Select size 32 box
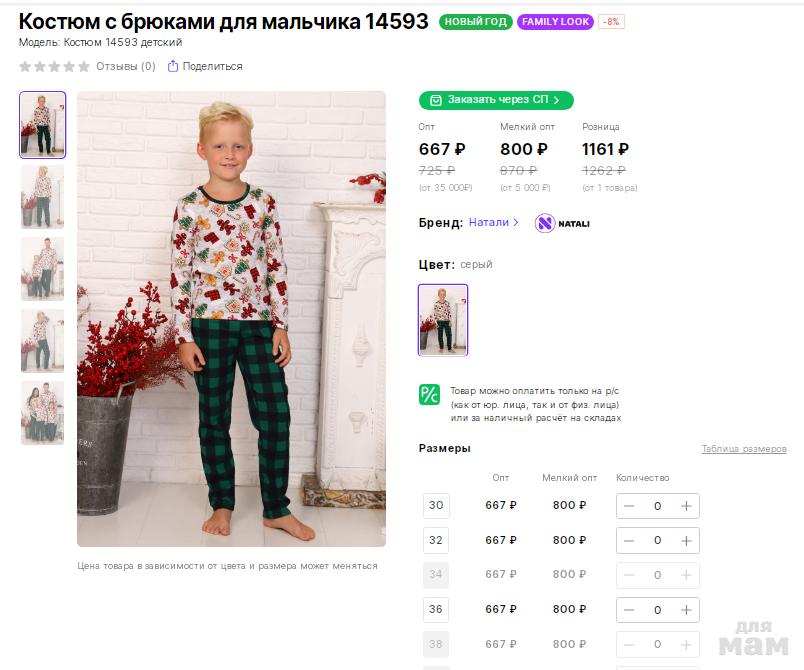The image size is (804, 670). click(x=436, y=541)
